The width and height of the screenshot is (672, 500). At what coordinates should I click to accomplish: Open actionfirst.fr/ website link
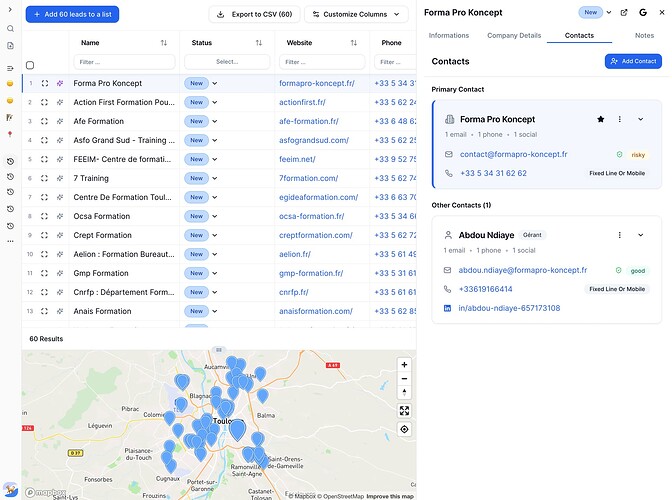tap(302, 102)
